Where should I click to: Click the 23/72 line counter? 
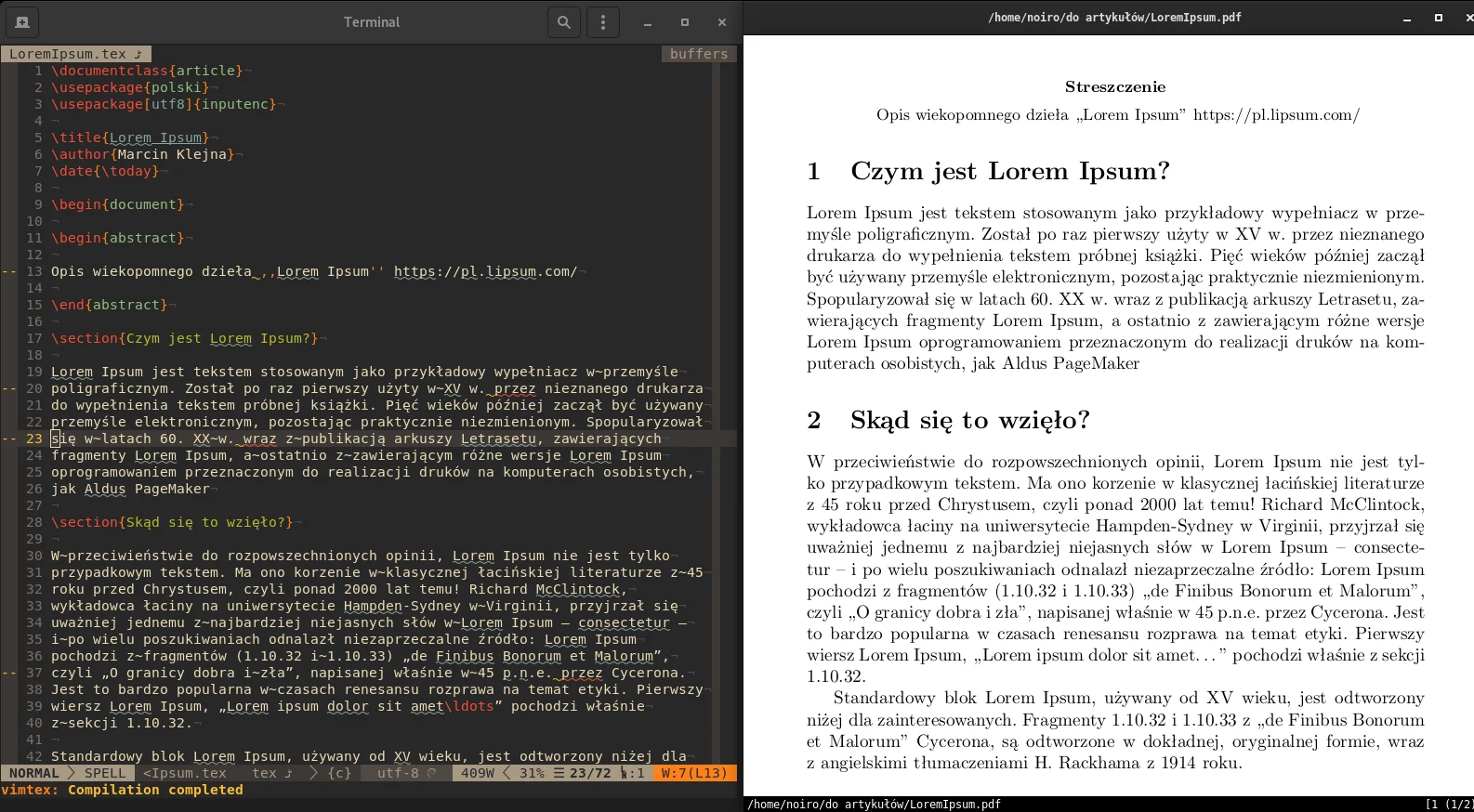point(590,773)
